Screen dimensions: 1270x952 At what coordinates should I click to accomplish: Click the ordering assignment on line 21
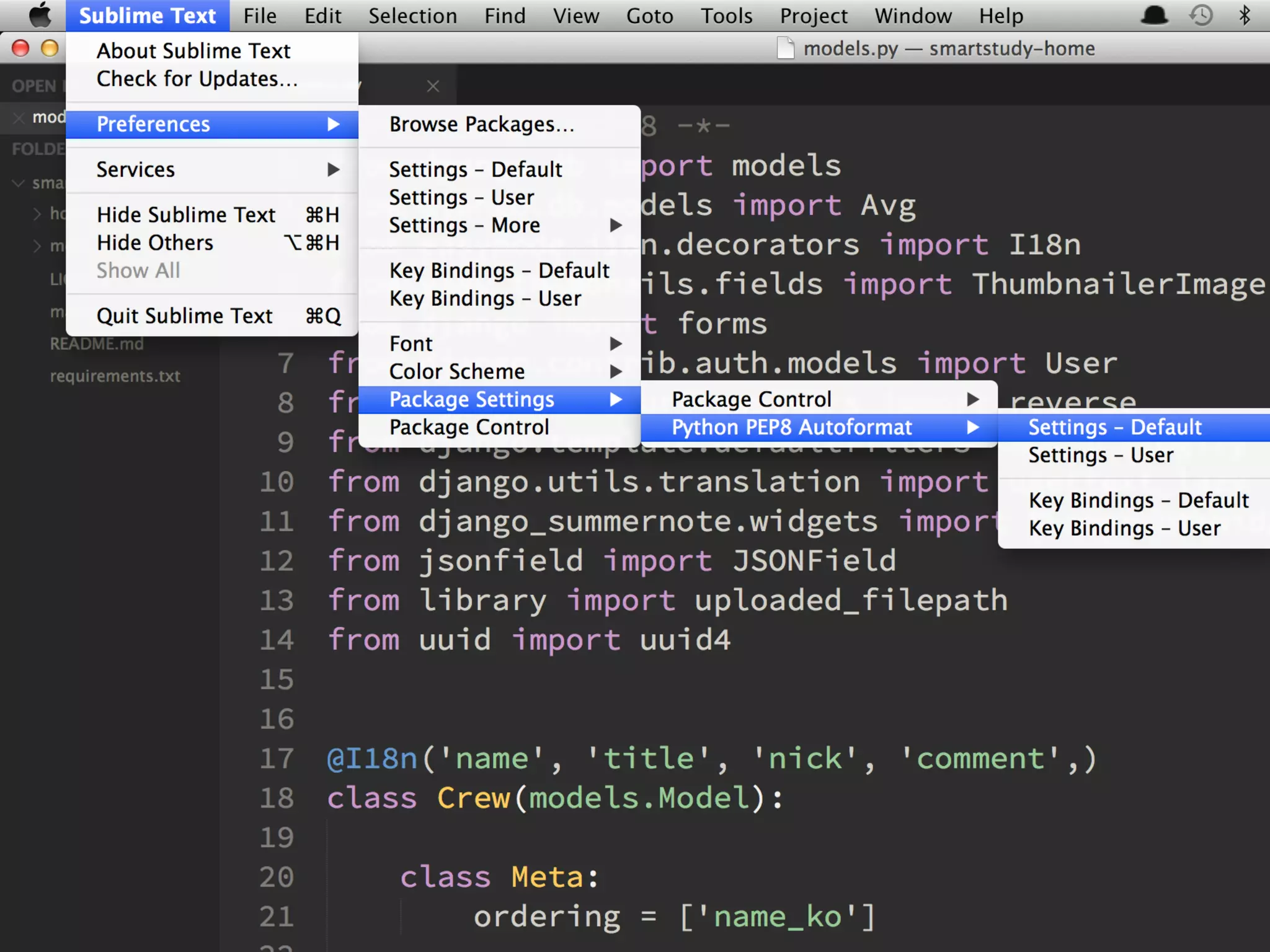[x=675, y=917]
